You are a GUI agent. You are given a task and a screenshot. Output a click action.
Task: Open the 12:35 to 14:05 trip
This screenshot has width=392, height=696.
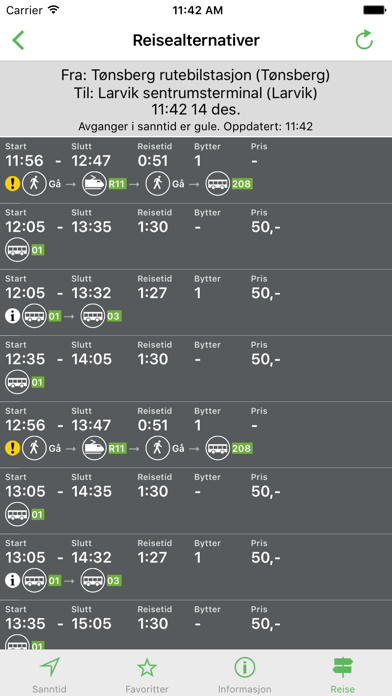(196, 368)
